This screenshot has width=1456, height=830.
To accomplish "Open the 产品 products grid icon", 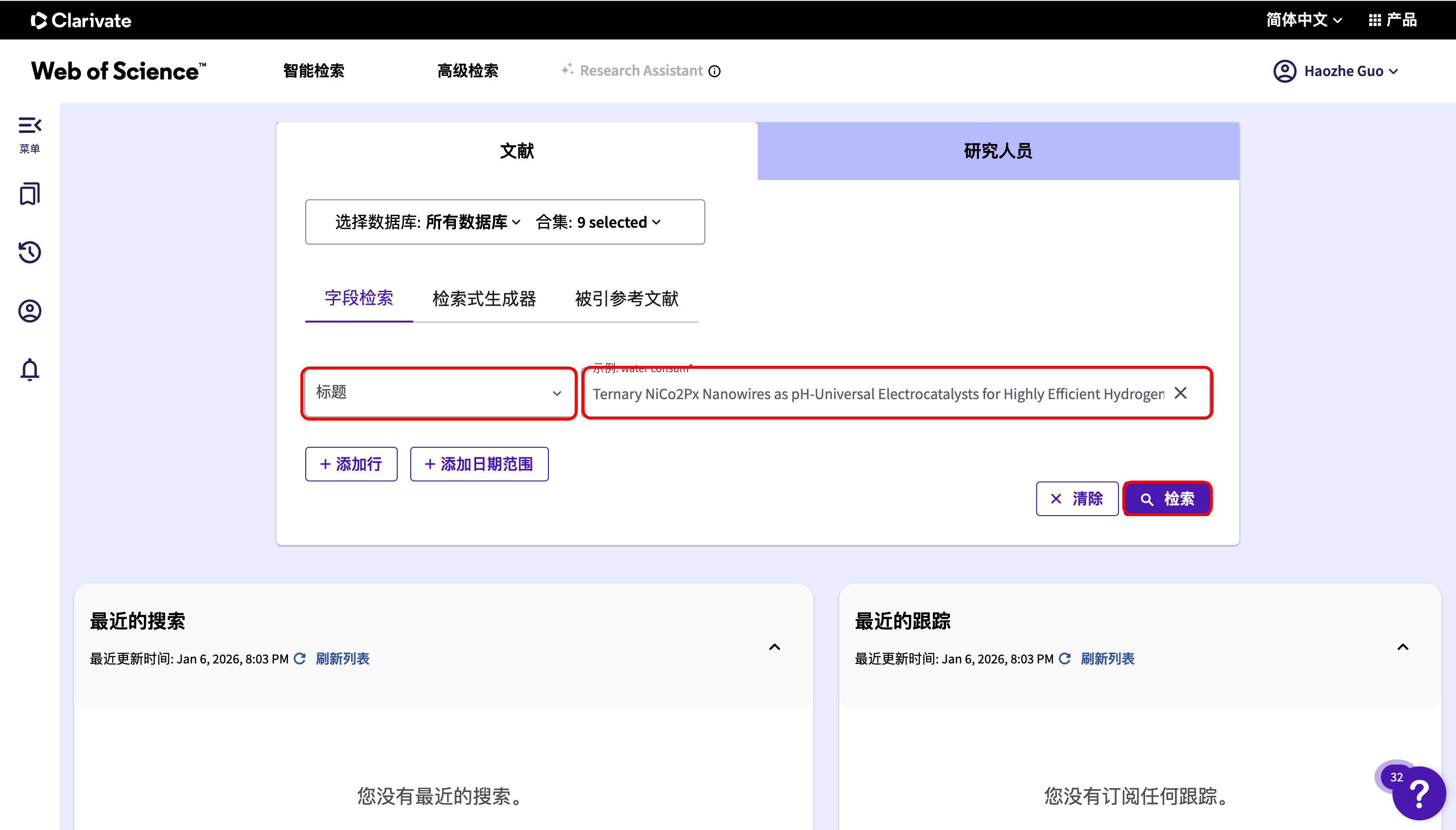I will tap(1375, 20).
